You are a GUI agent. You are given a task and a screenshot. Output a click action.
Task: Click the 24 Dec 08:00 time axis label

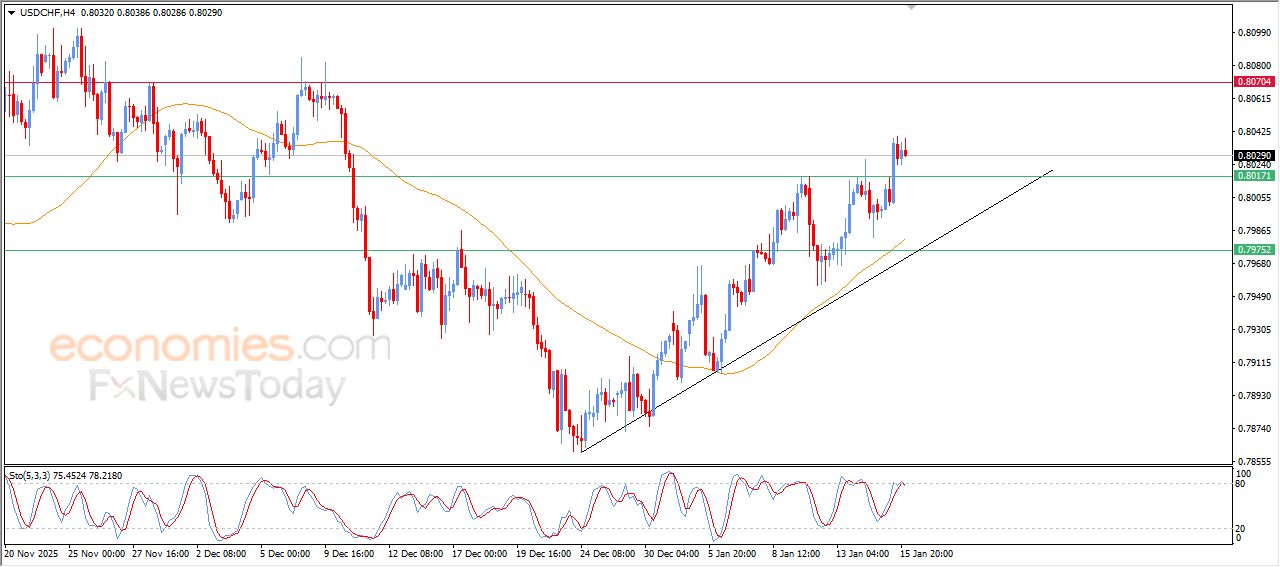pos(607,552)
